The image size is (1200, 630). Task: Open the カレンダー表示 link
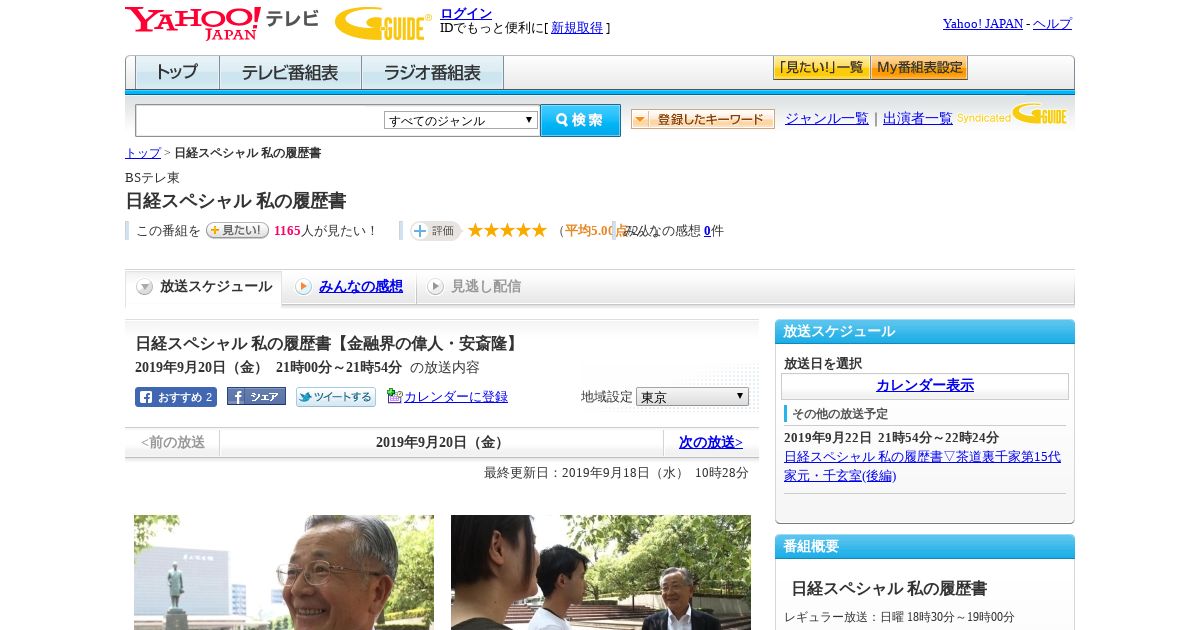pos(925,386)
